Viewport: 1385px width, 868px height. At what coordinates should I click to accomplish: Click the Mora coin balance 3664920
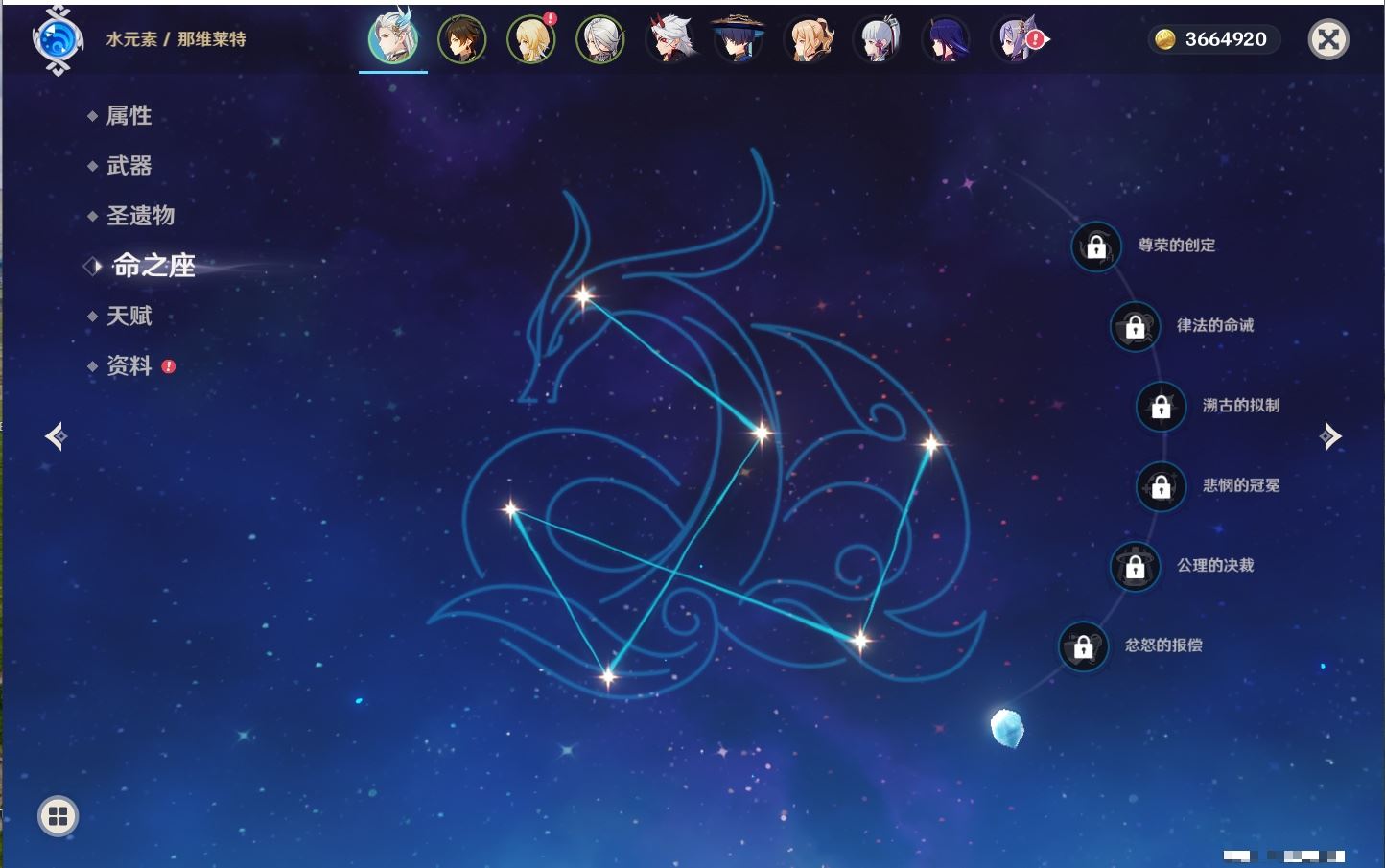tap(1213, 39)
